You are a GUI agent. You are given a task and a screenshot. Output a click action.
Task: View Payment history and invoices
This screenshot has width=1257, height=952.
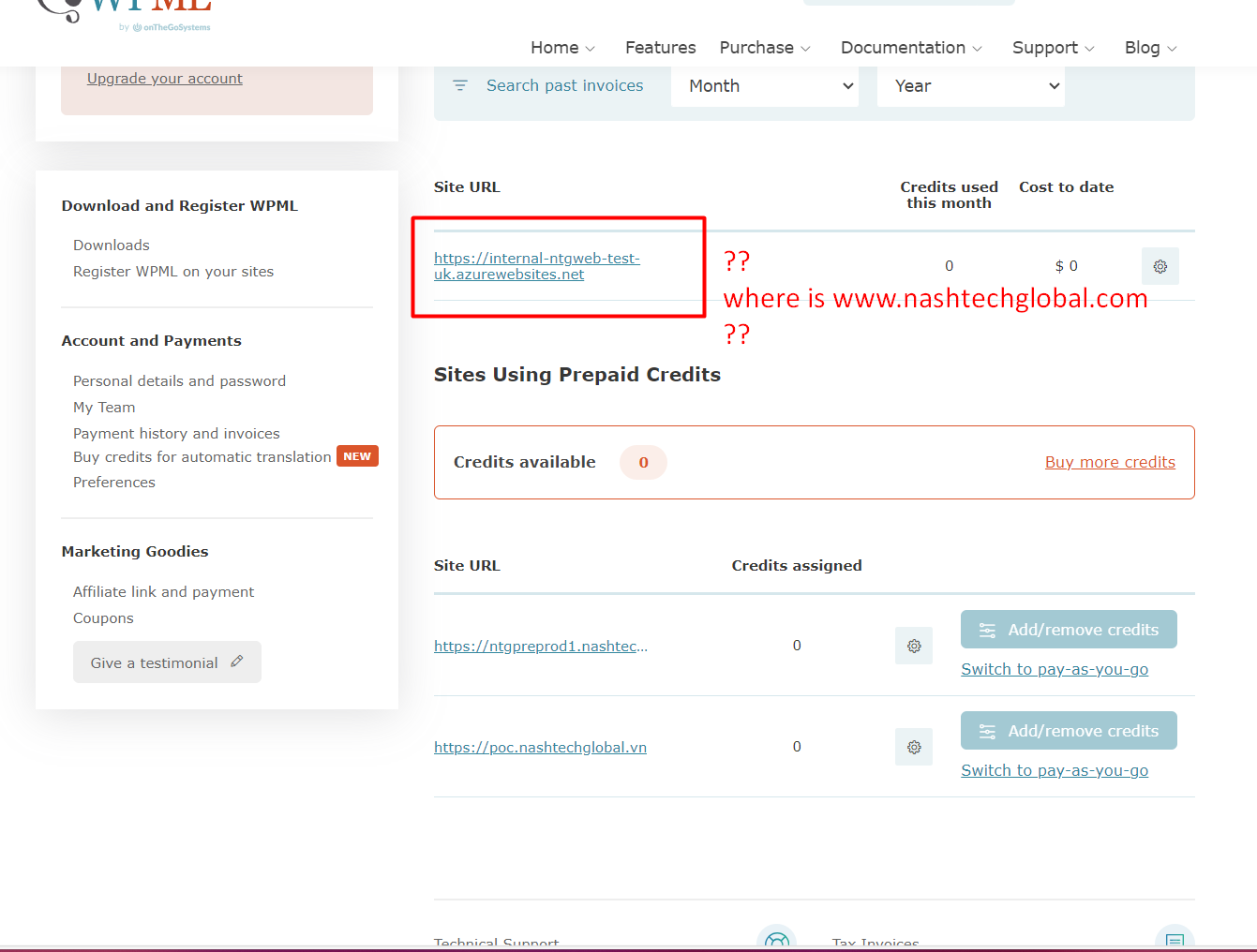pos(176,434)
